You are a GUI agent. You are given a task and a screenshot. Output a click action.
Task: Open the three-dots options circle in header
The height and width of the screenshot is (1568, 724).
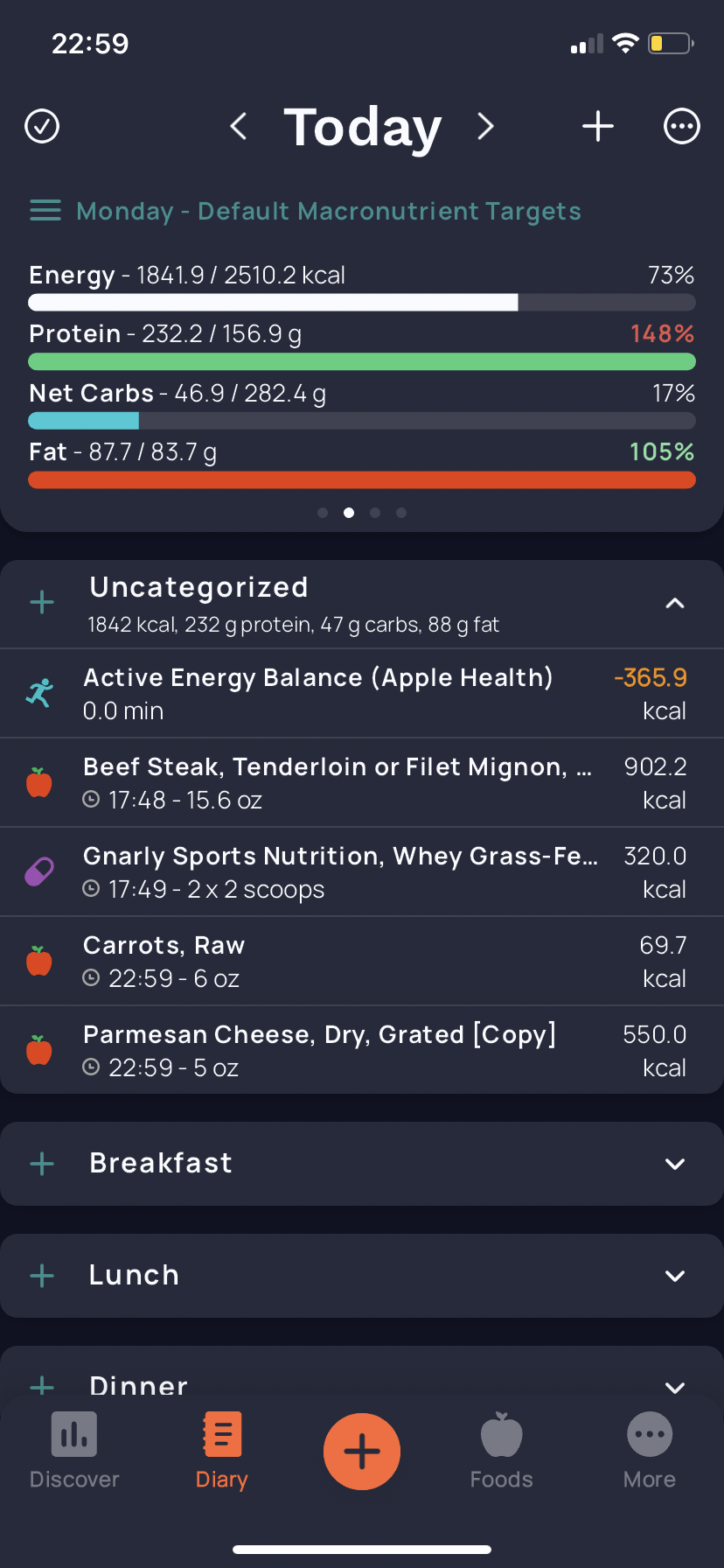[x=682, y=126]
